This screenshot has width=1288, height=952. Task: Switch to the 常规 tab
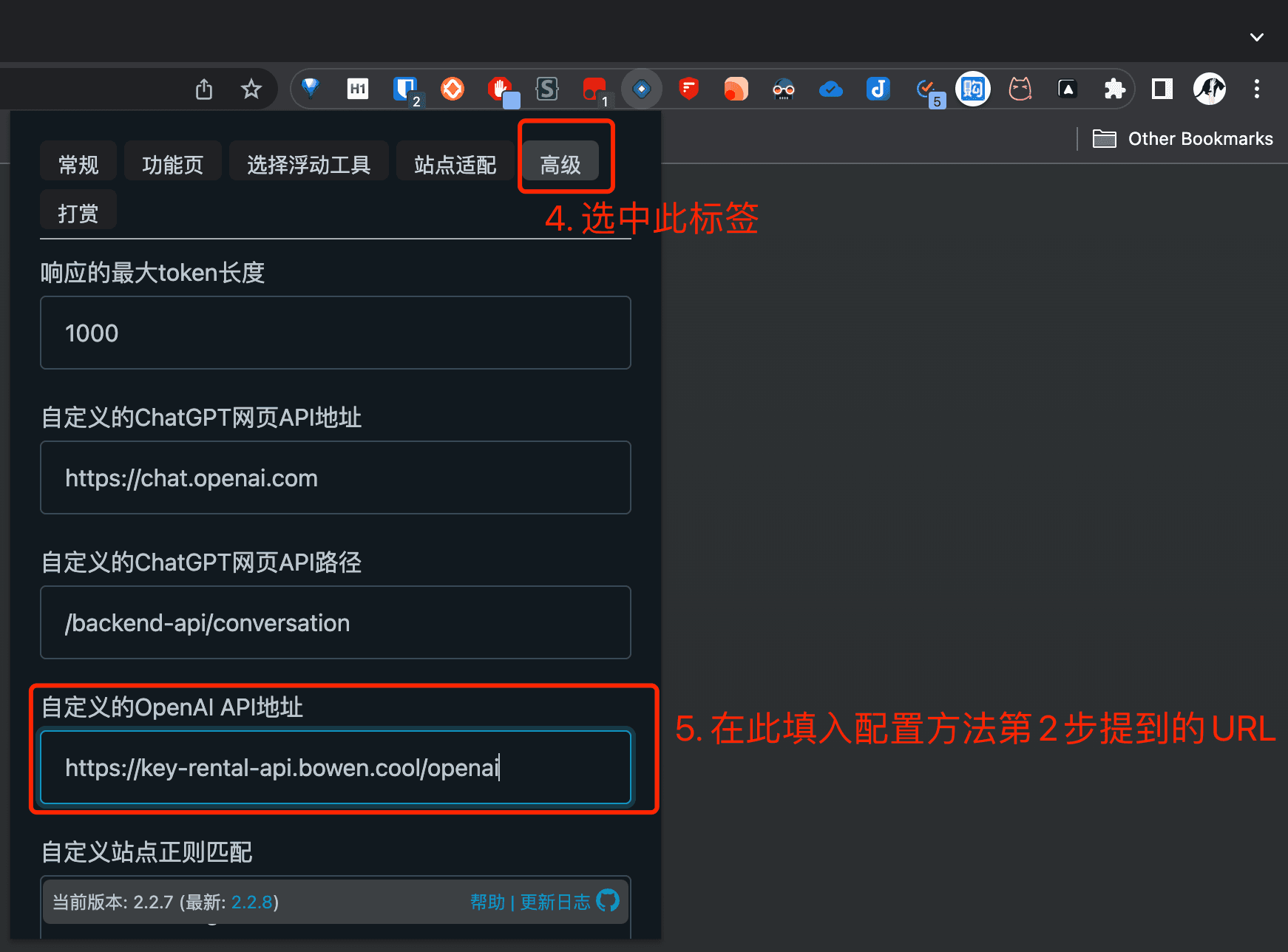tap(78, 164)
